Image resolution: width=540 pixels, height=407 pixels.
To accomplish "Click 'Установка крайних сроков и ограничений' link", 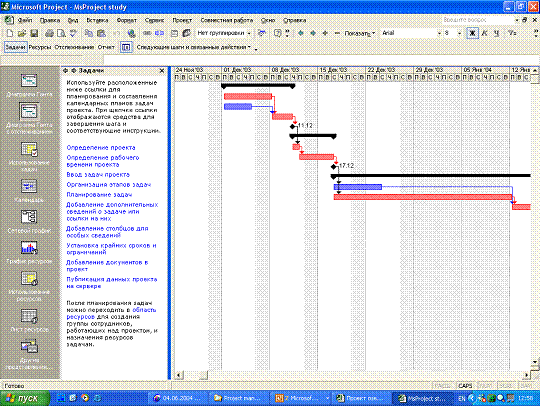I will tap(111, 249).
